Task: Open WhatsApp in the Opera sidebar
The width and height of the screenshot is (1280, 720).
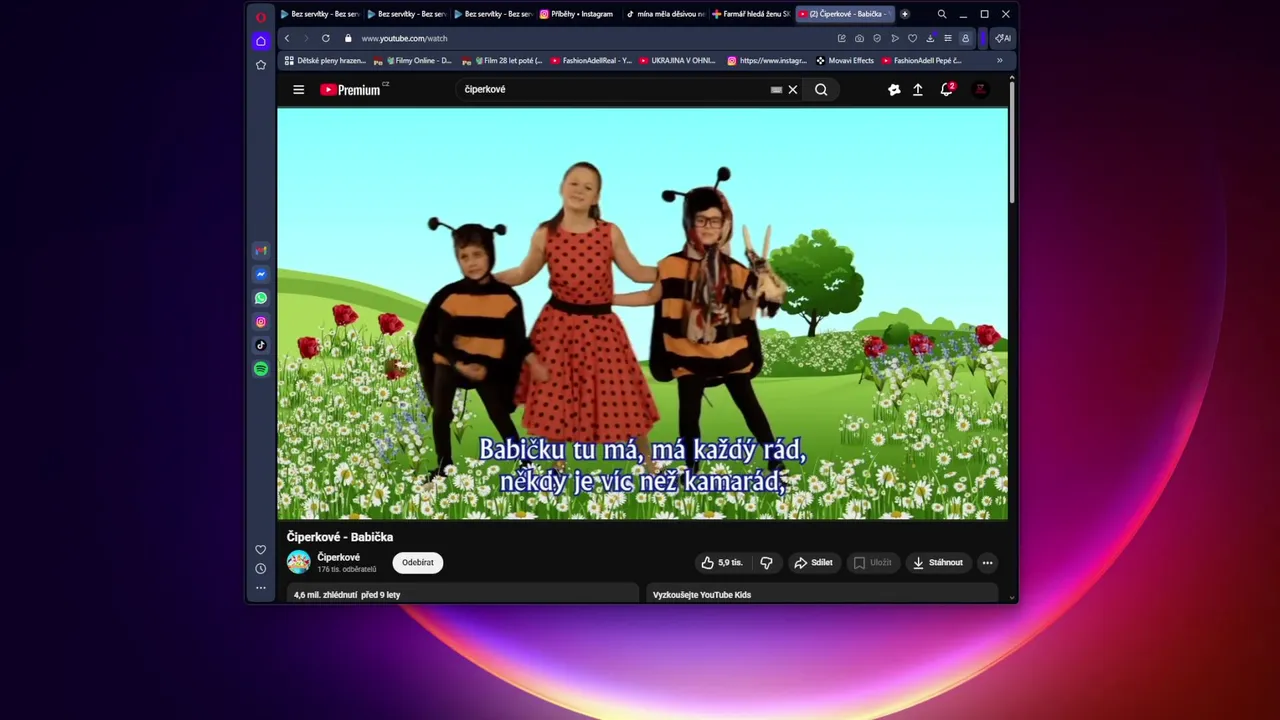Action: (261, 298)
